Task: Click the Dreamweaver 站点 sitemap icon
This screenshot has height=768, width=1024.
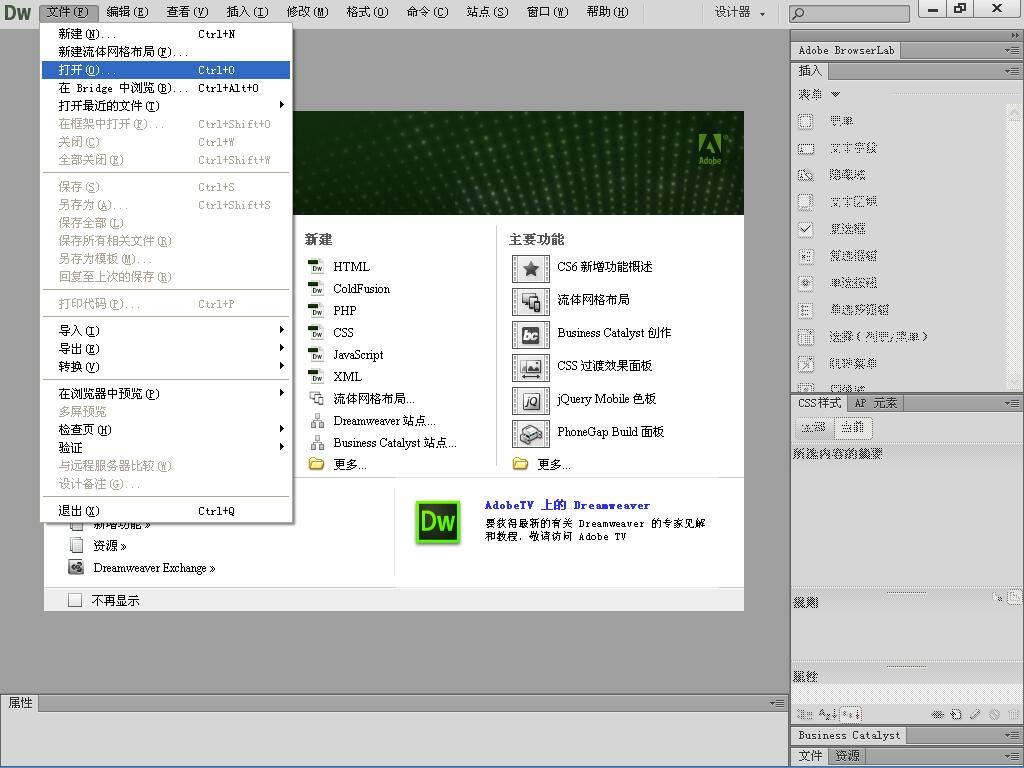Action: (x=317, y=421)
